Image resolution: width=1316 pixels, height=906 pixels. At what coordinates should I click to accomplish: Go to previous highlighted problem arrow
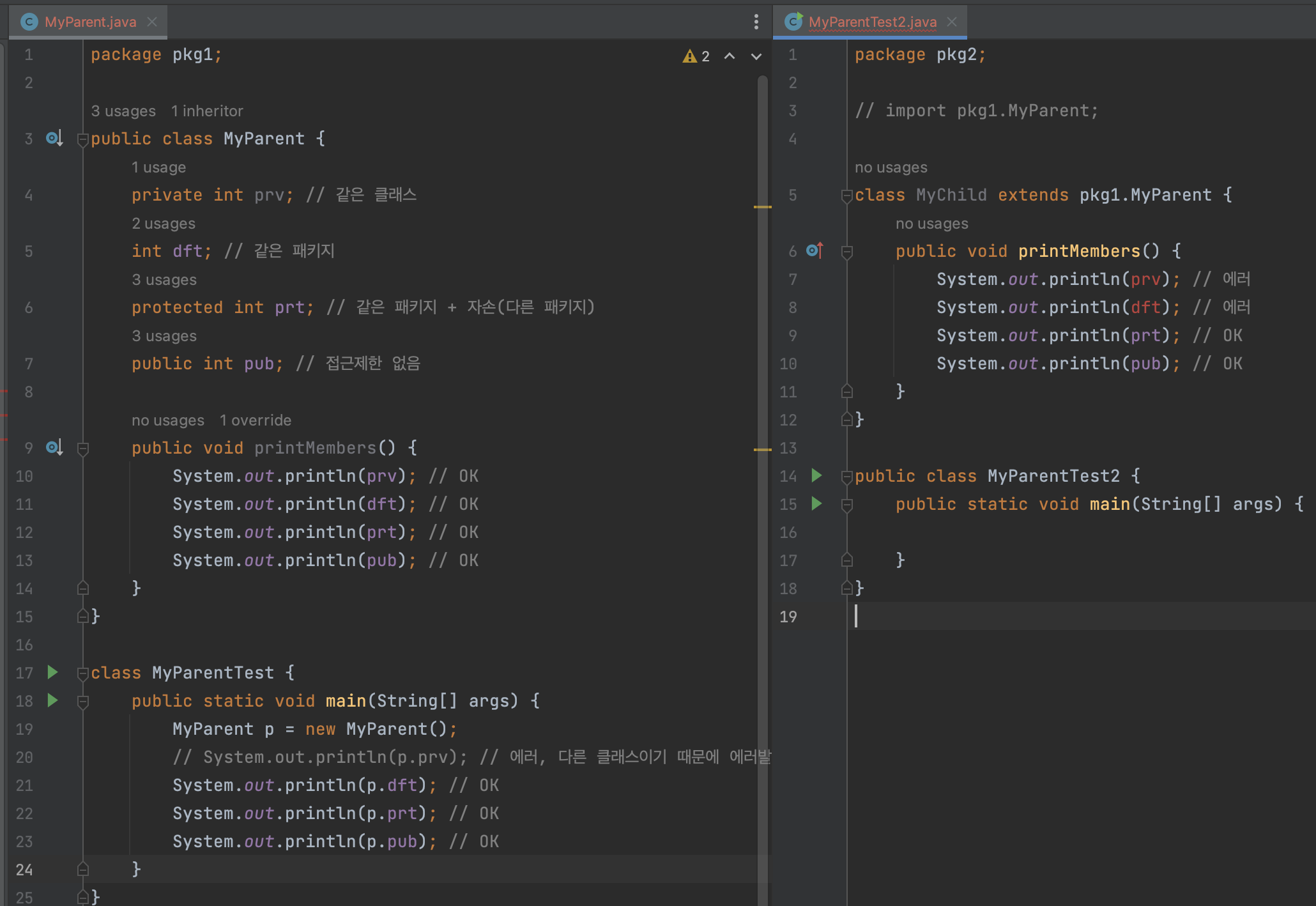click(x=730, y=56)
